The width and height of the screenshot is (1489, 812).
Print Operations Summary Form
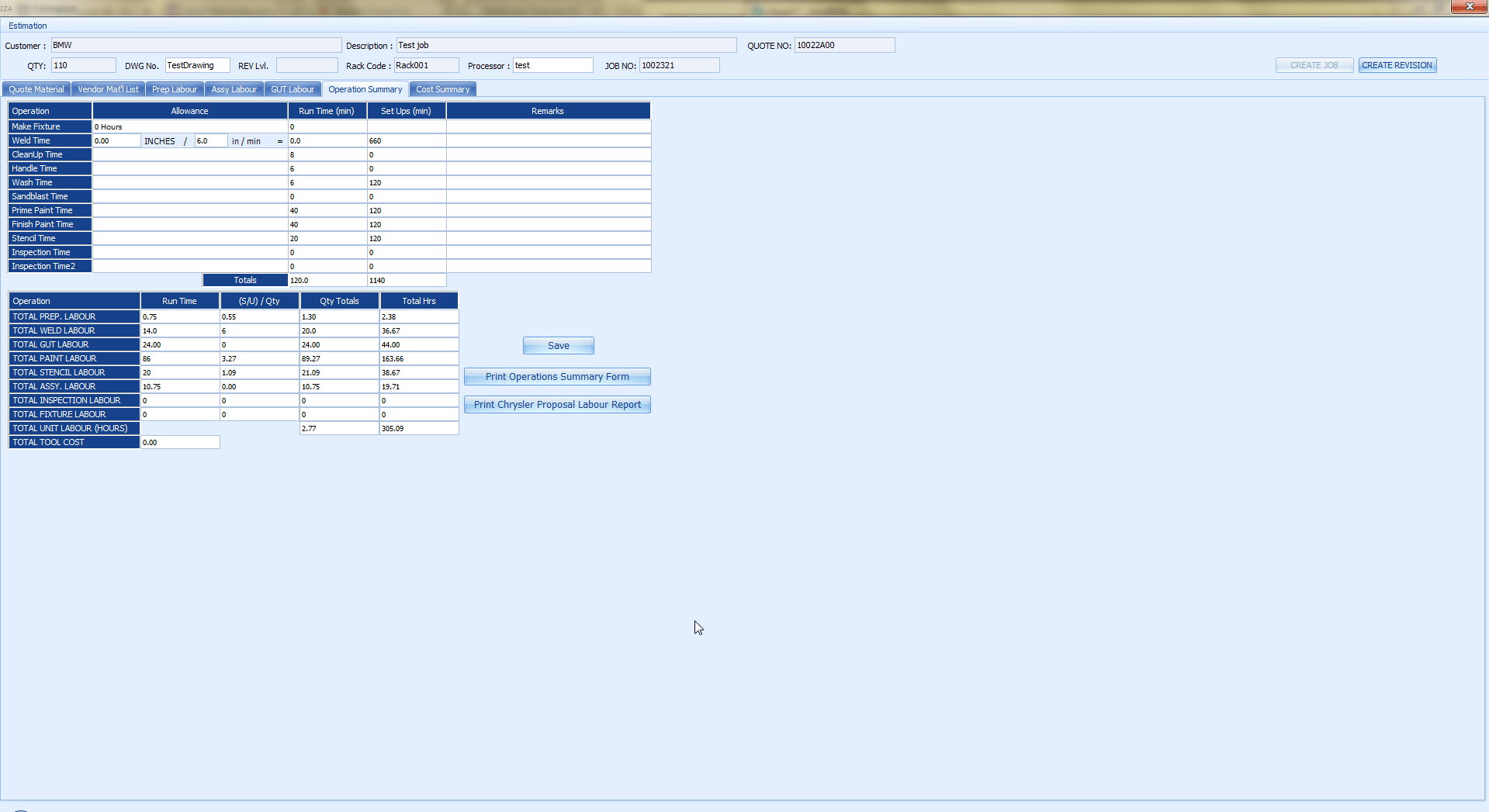click(x=557, y=377)
